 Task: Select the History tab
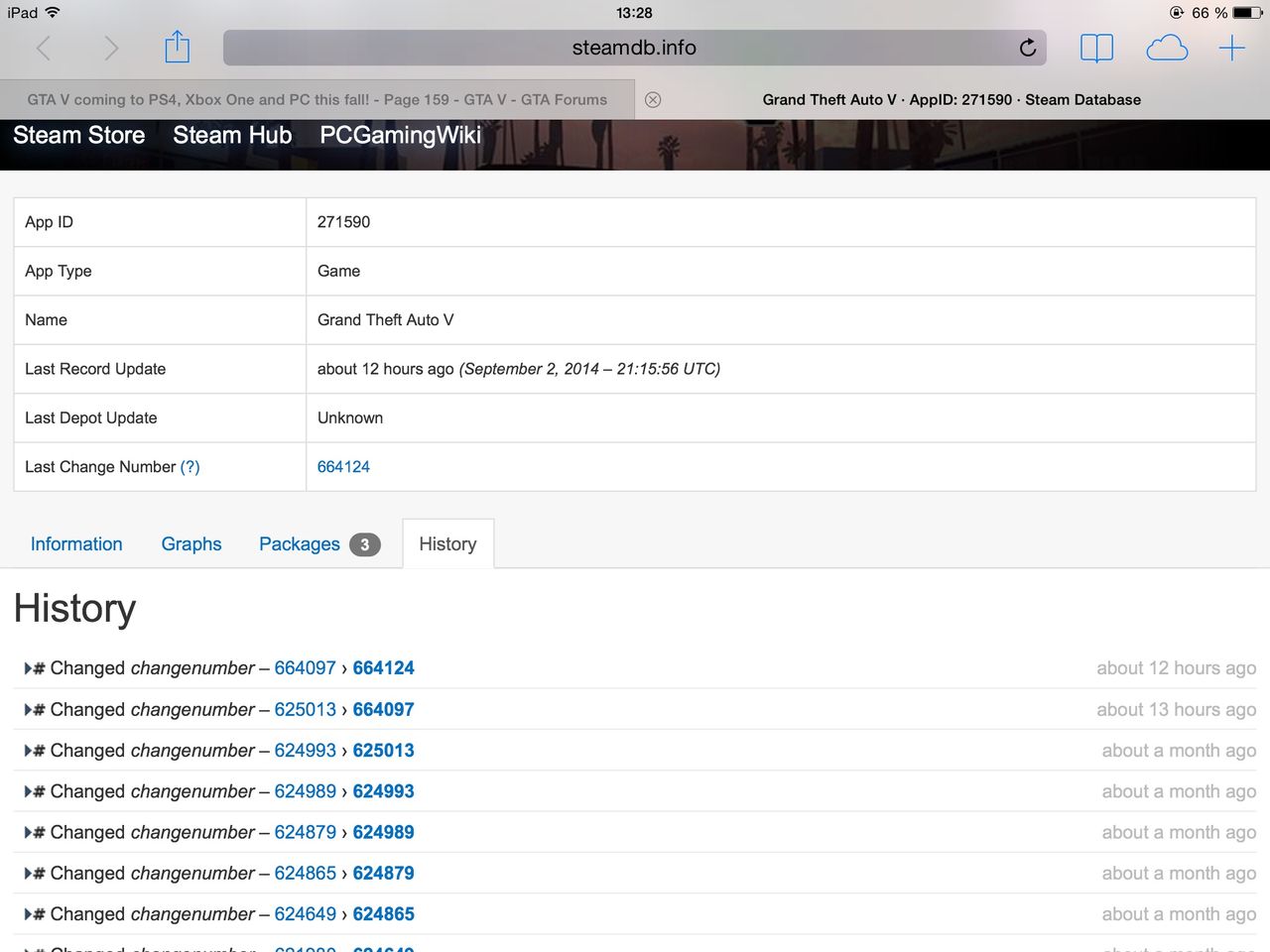(447, 543)
